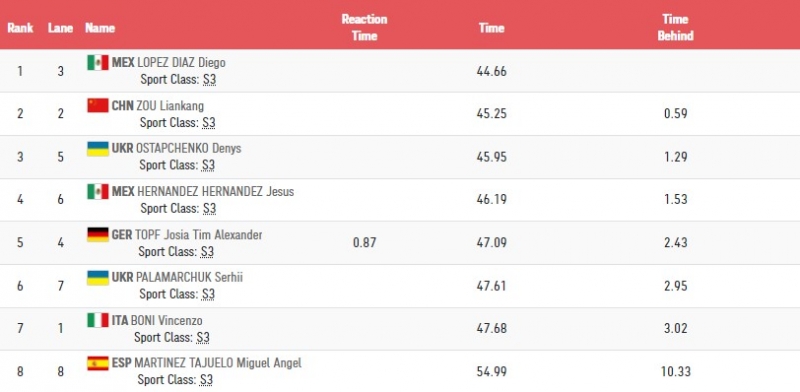Sort by the Lane column header
The width and height of the screenshot is (800, 392).
[60, 28]
